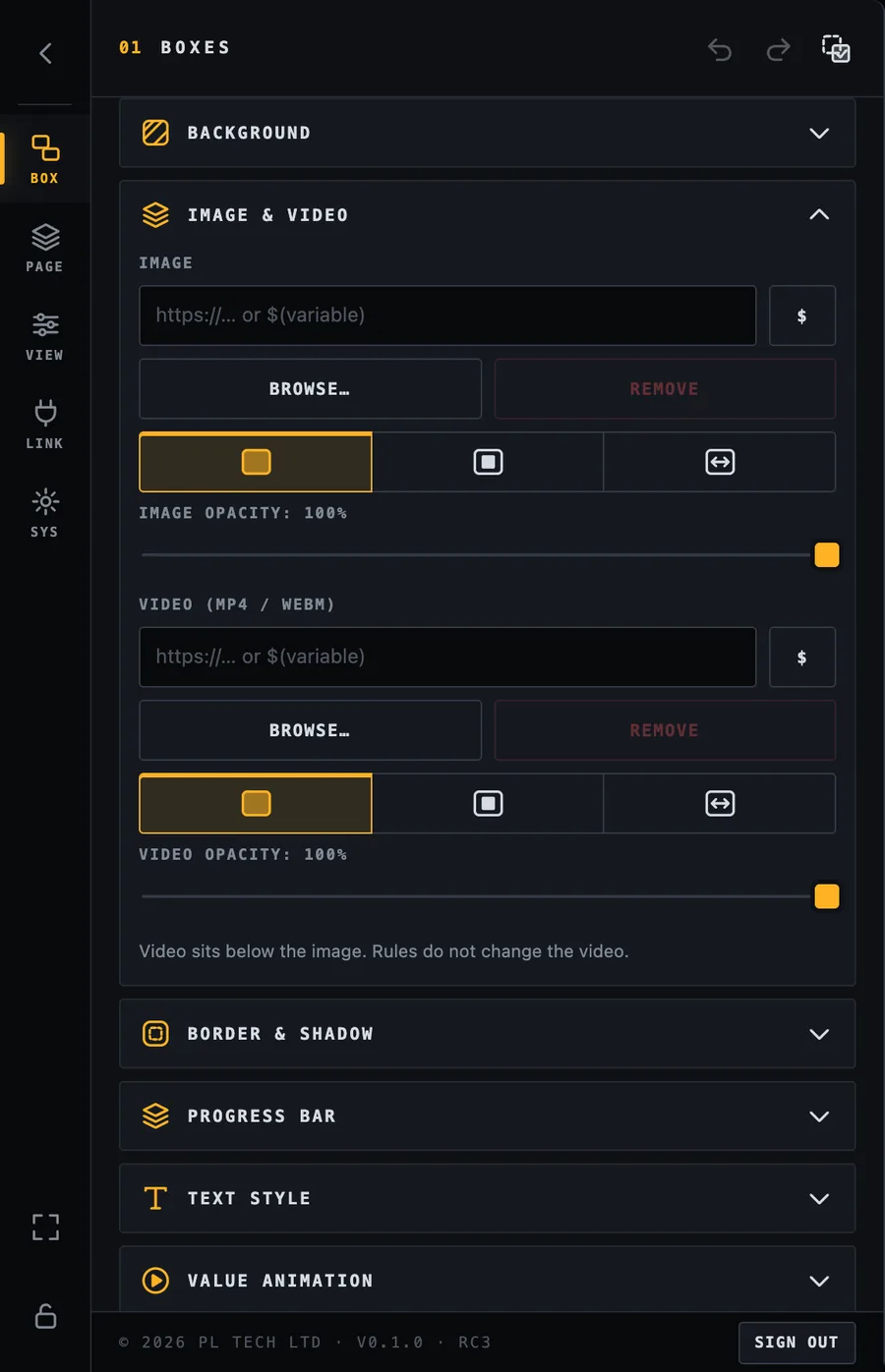This screenshot has width=885, height=1372.
Task: Remove the video
Action: (665, 730)
